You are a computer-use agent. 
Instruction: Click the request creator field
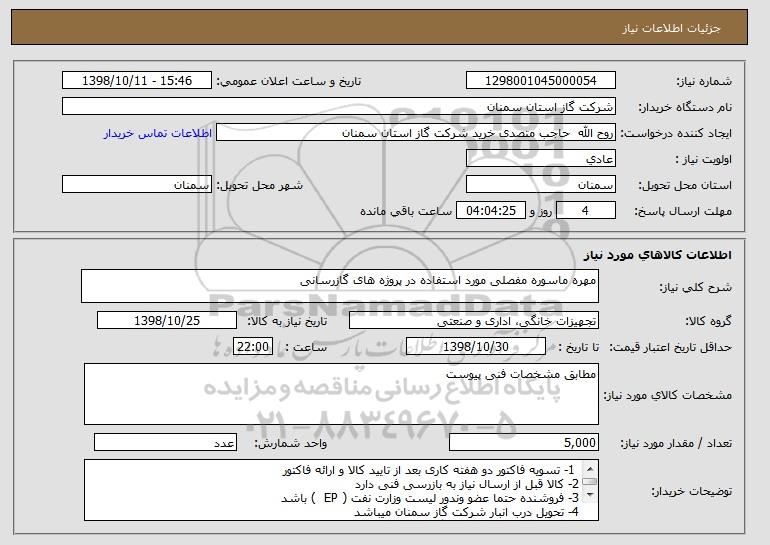tap(416, 133)
